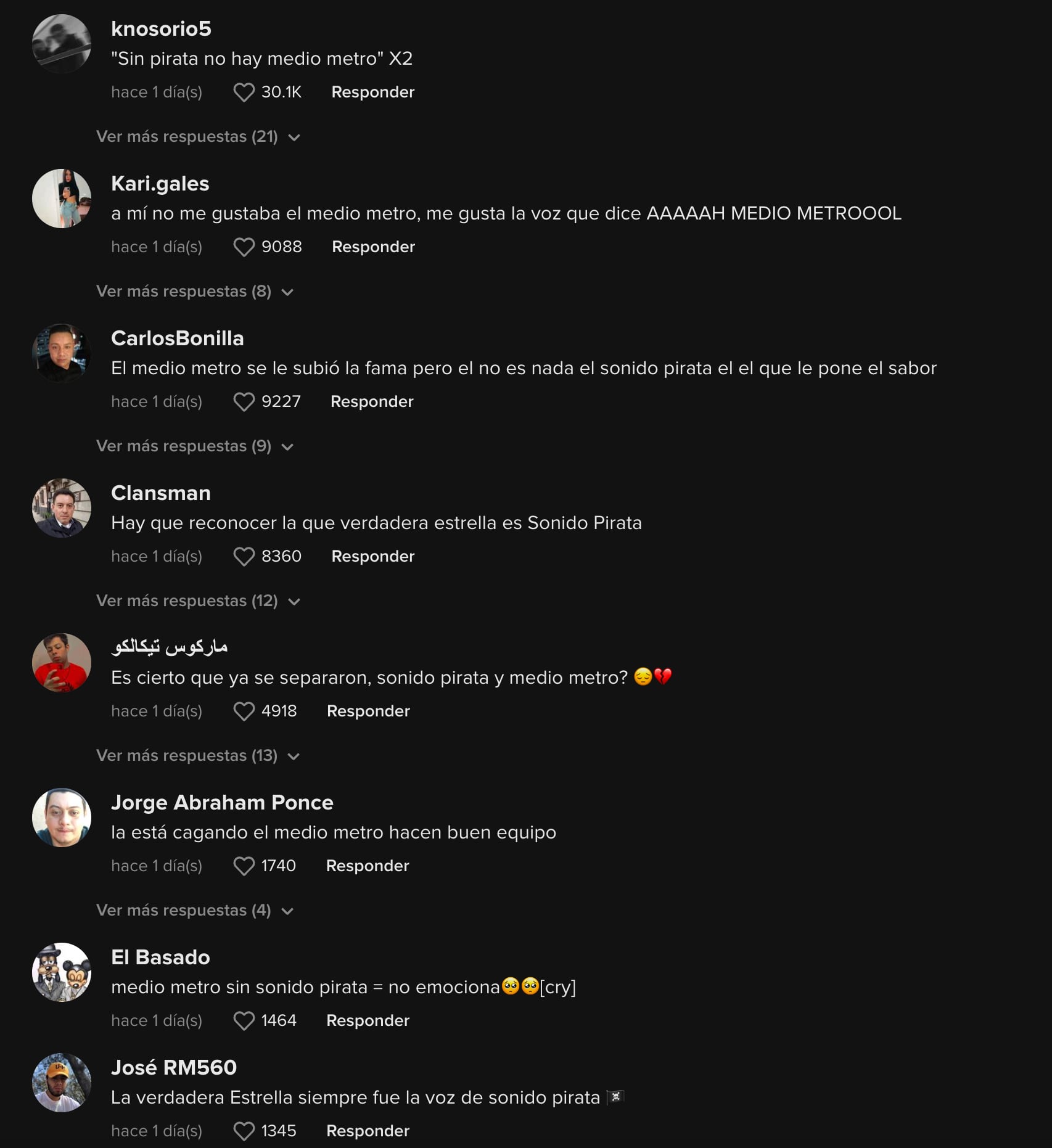Expand Ver más respuestas (21)
The image size is (1052, 1148).
[198, 137]
